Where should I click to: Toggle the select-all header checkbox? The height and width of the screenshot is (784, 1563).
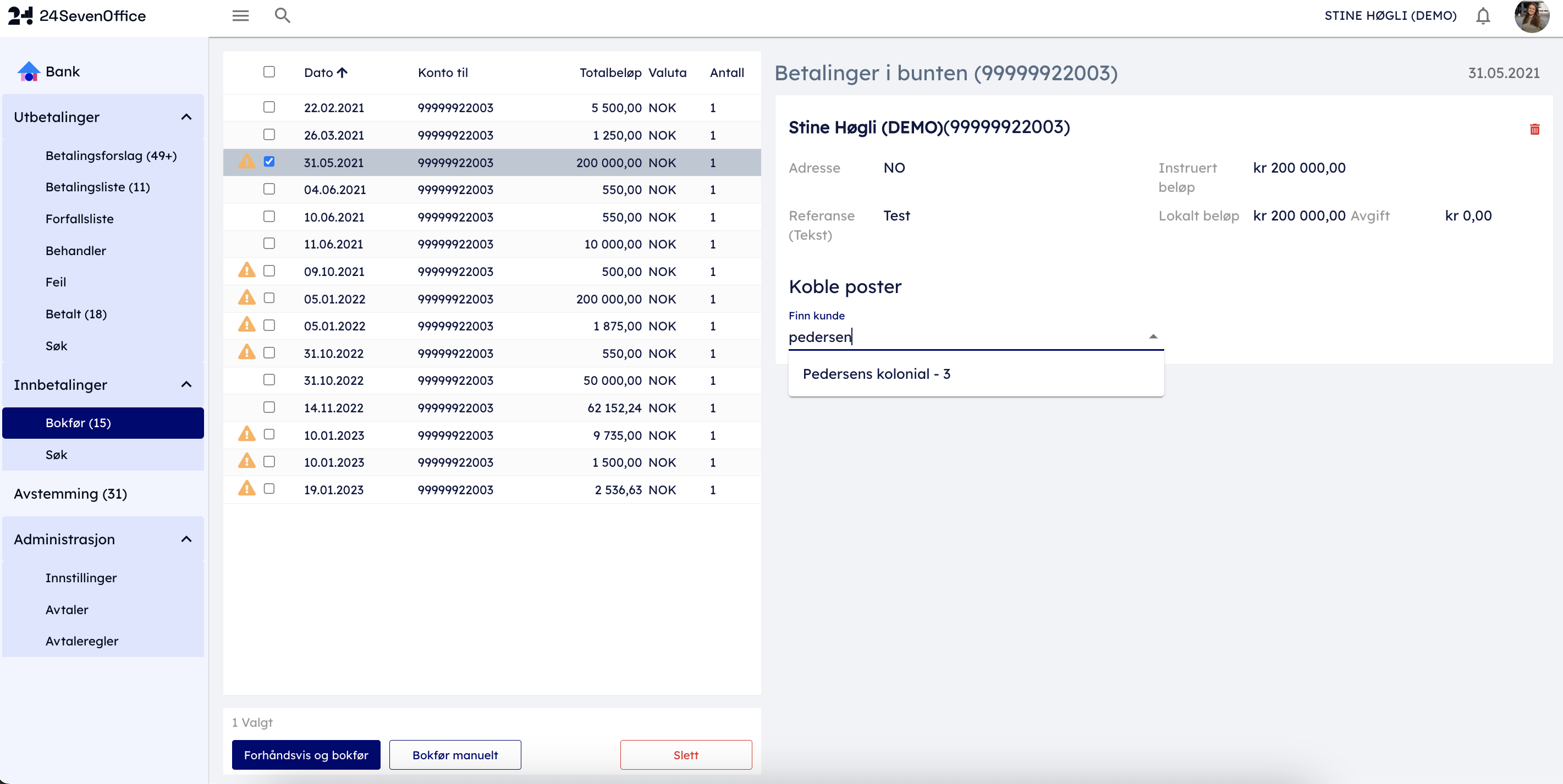[x=269, y=72]
